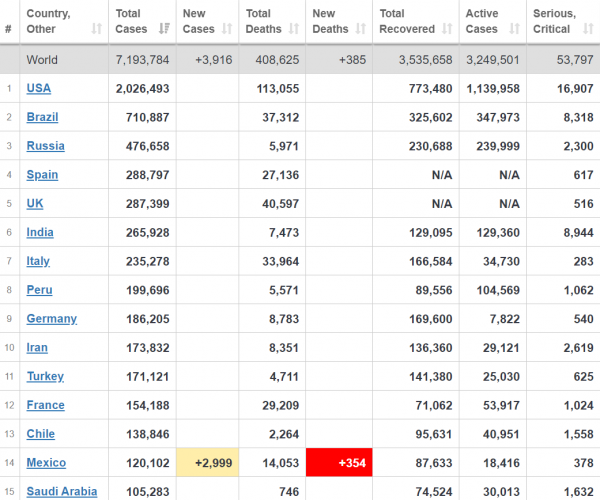Sort by New Deaths arrow icon
This screenshot has width=600, height=500.
pos(360,29)
